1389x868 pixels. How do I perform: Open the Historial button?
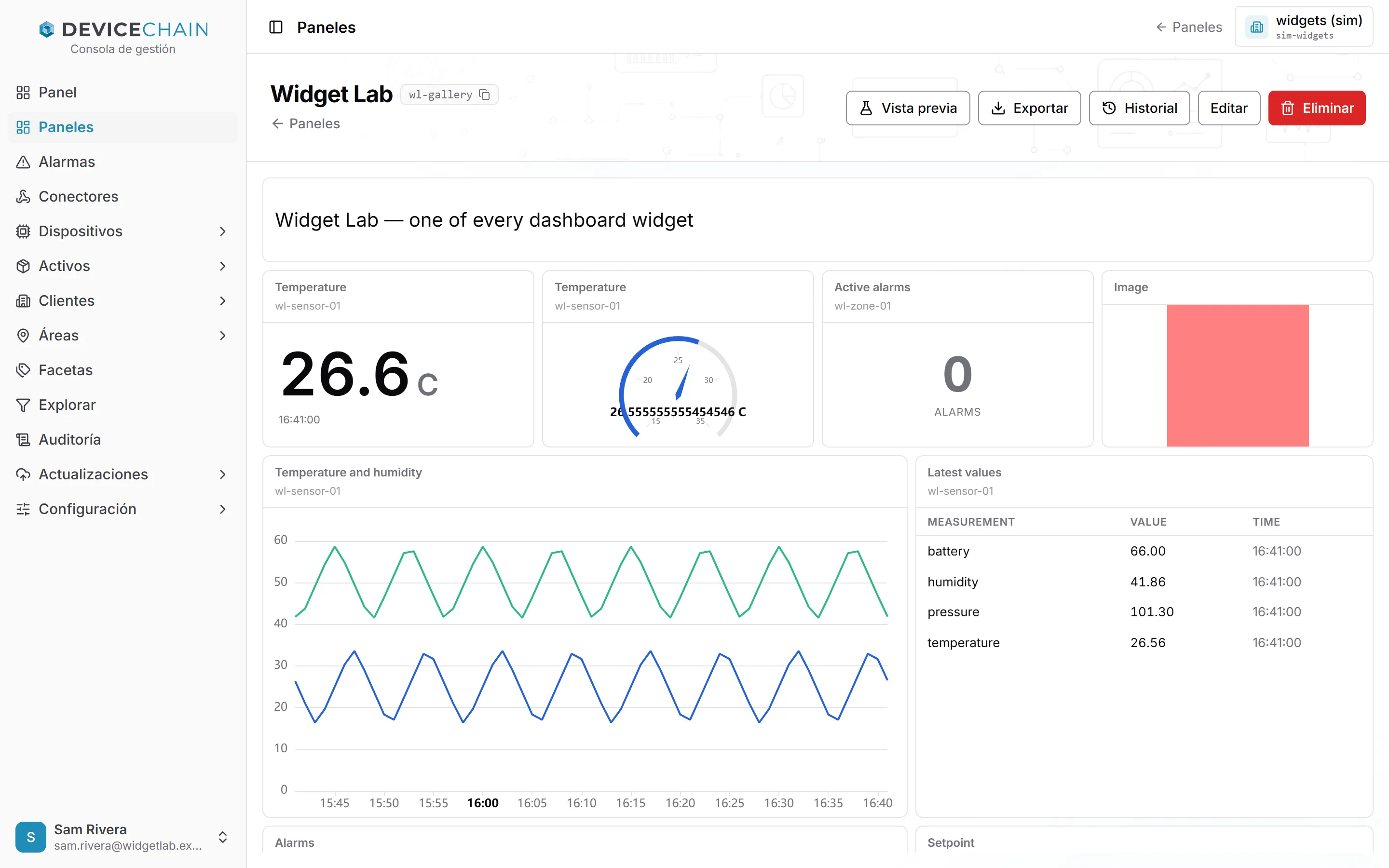point(1139,108)
